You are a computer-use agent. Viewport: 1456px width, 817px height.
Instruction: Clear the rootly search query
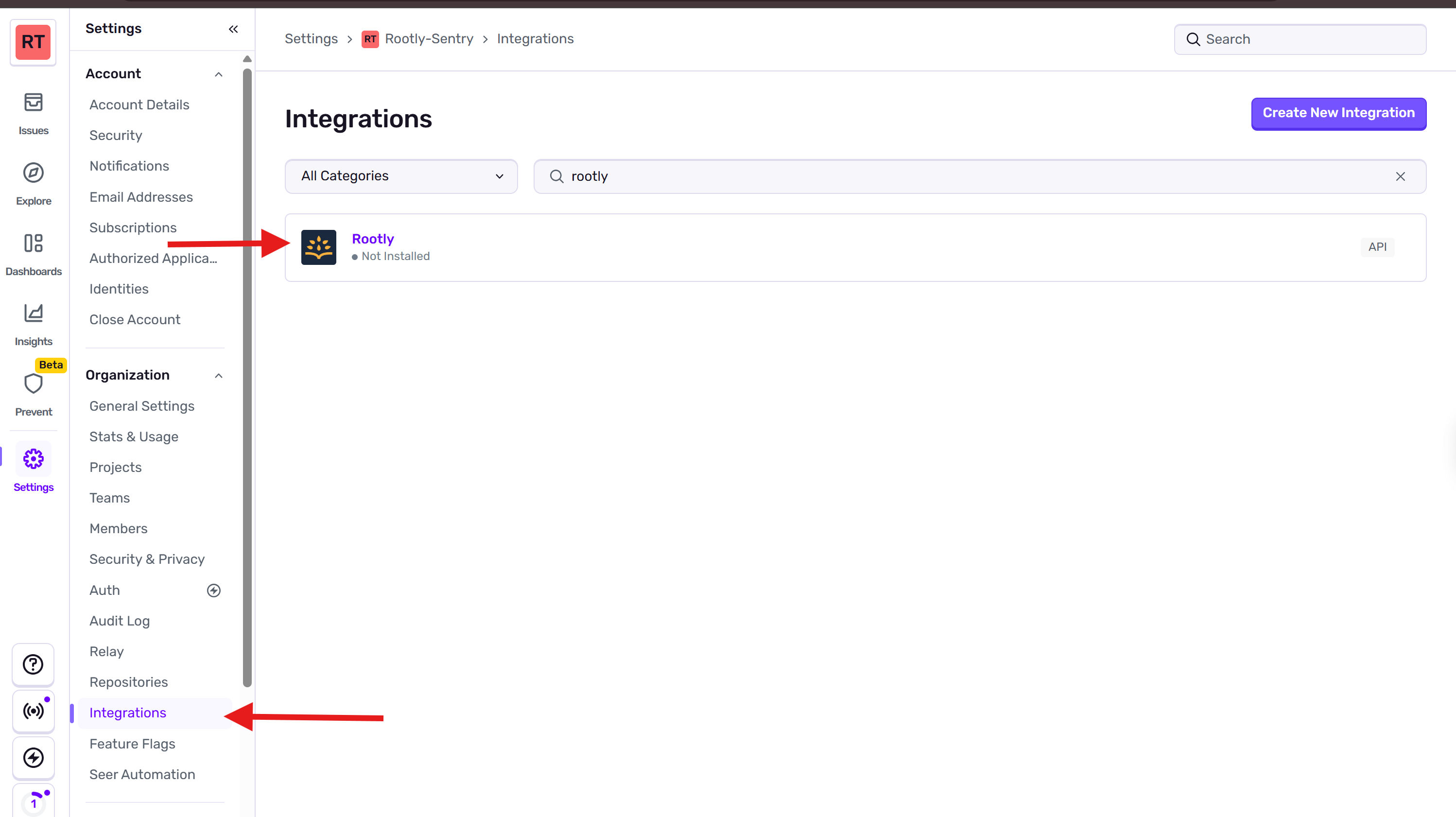(1400, 176)
